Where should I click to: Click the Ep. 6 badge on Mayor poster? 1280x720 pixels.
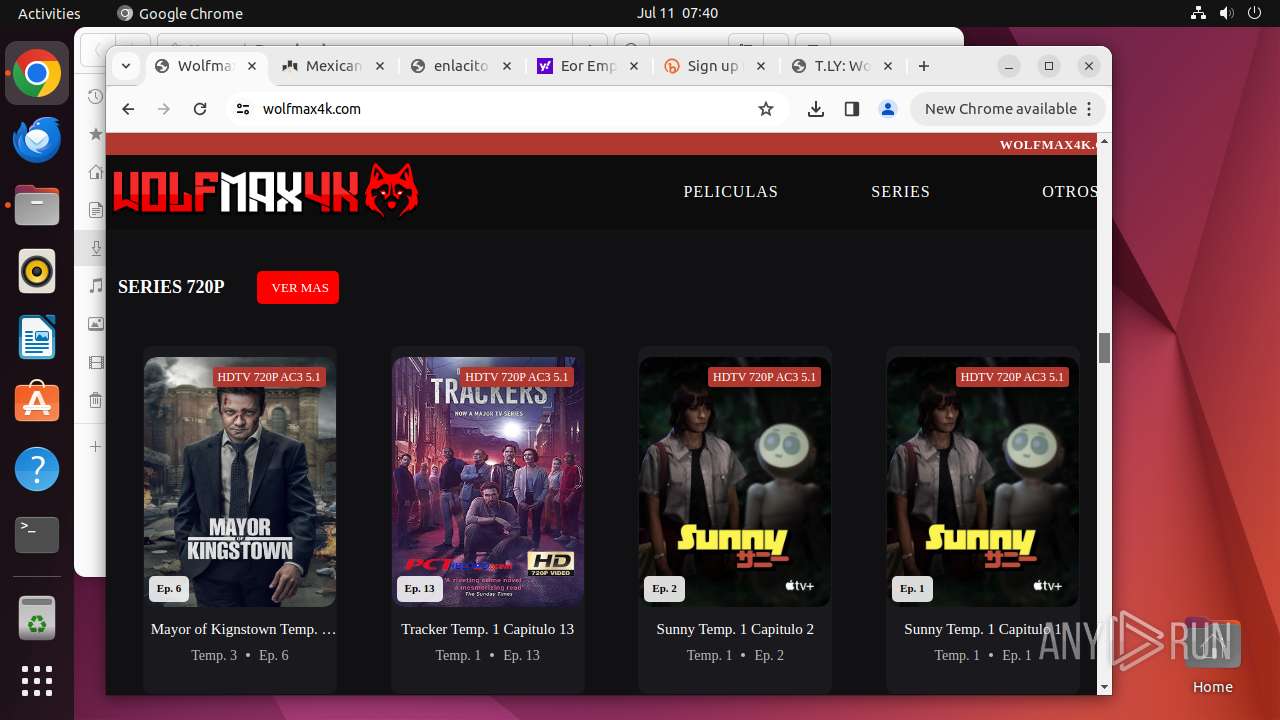pos(169,589)
